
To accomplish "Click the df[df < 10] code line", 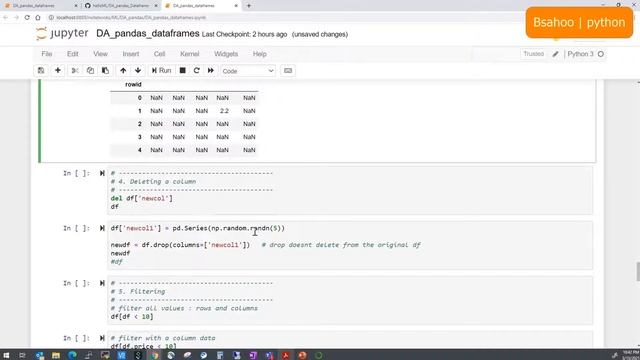I will (132, 317).
